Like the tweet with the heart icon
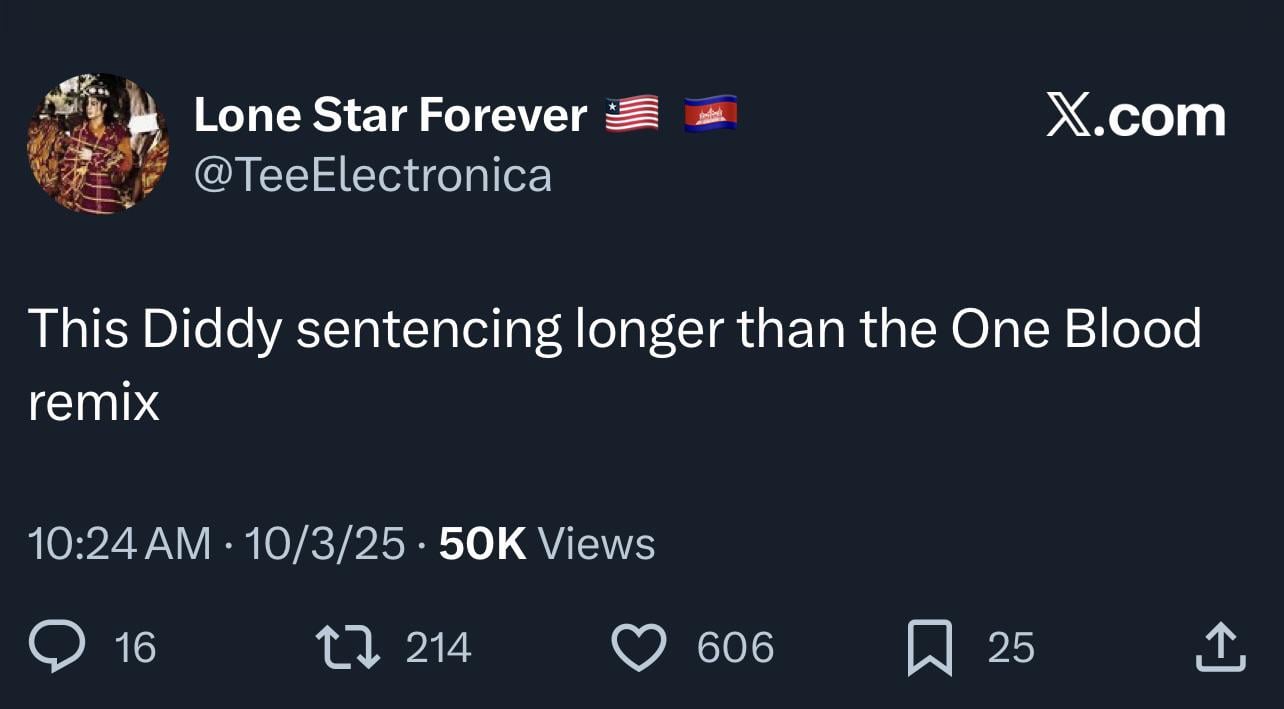The height and width of the screenshot is (709, 1284). (638, 647)
